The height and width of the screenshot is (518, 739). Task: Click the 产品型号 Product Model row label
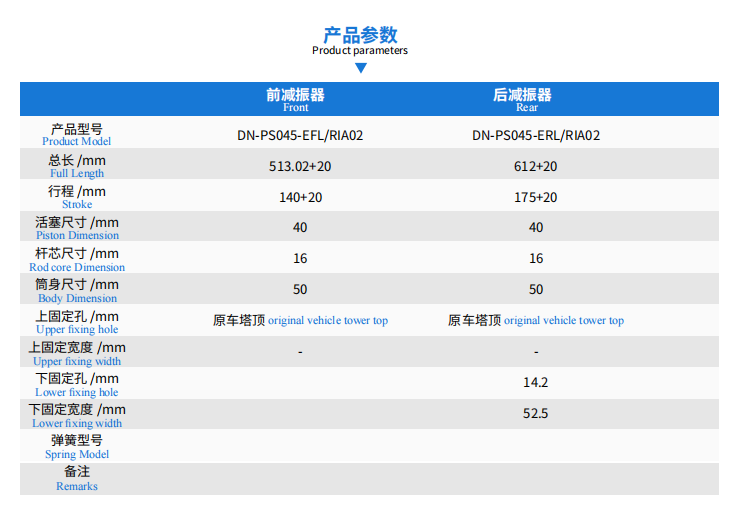click(x=77, y=135)
